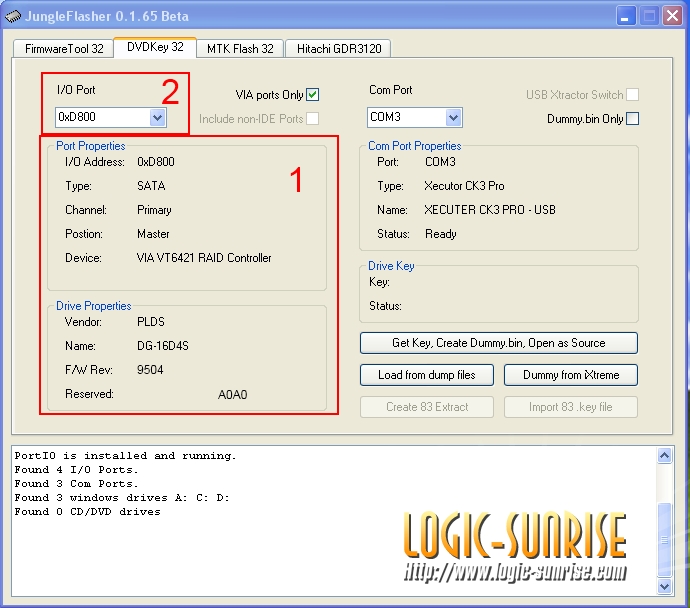The width and height of the screenshot is (690, 608).
Task: Click log line 'Found 3 windows drives A: C: D:'
Action: [122, 498]
